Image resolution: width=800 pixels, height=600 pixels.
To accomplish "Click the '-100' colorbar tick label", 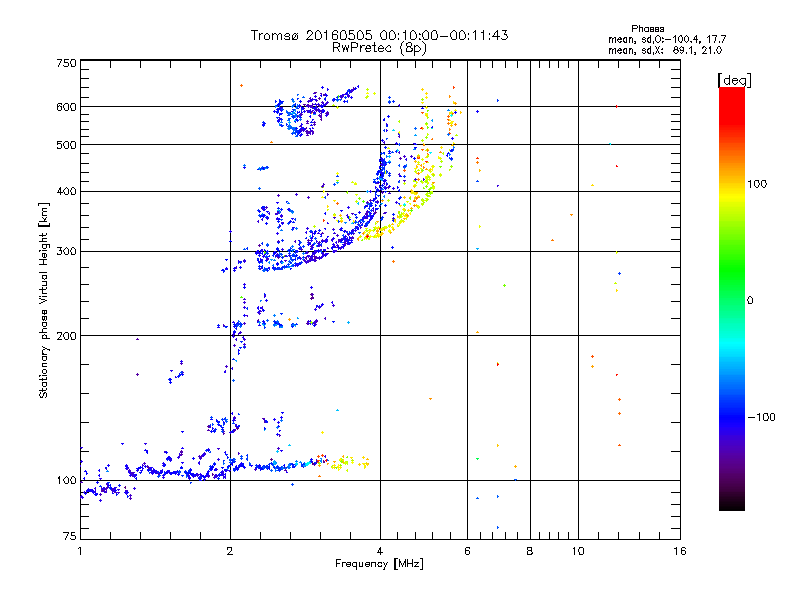I will (761, 417).
